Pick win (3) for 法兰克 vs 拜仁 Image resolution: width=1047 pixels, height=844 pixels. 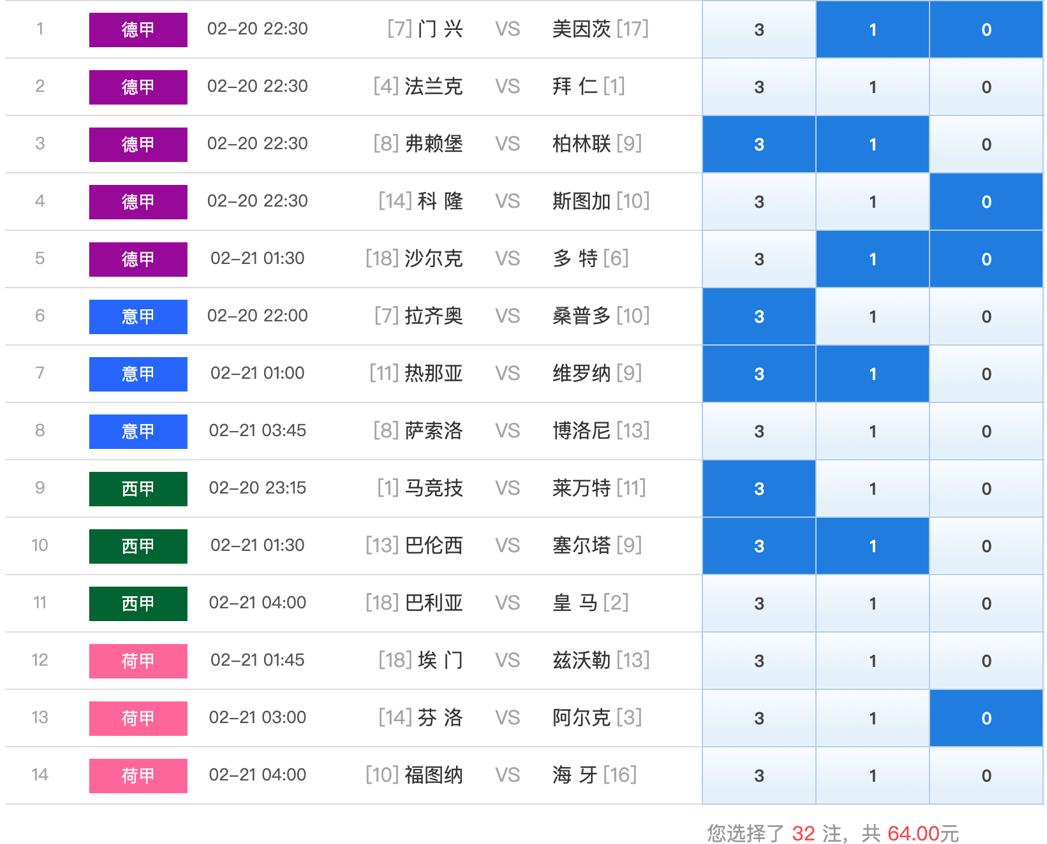click(x=759, y=87)
